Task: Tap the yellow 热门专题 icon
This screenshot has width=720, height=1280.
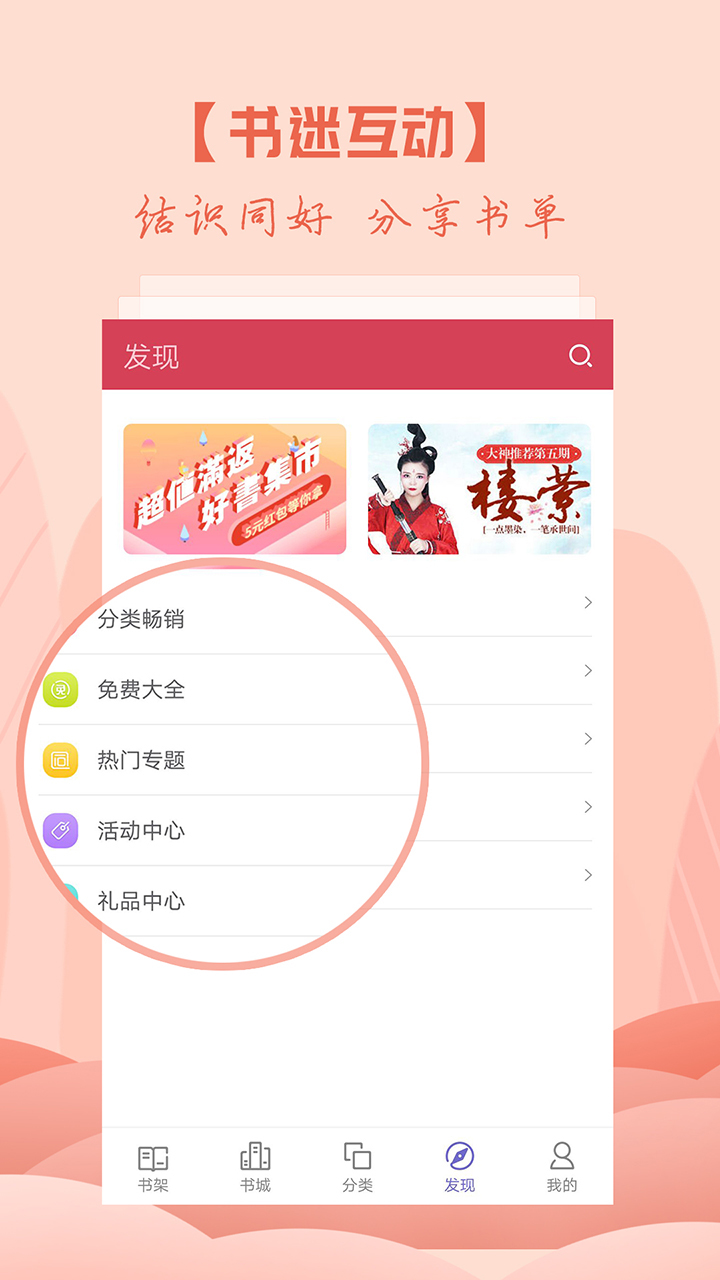Action: (60, 760)
